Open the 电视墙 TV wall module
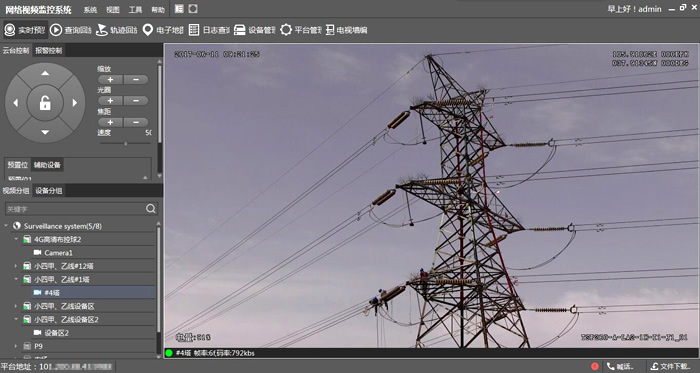Screen dimensions: 700x373 [346, 30]
